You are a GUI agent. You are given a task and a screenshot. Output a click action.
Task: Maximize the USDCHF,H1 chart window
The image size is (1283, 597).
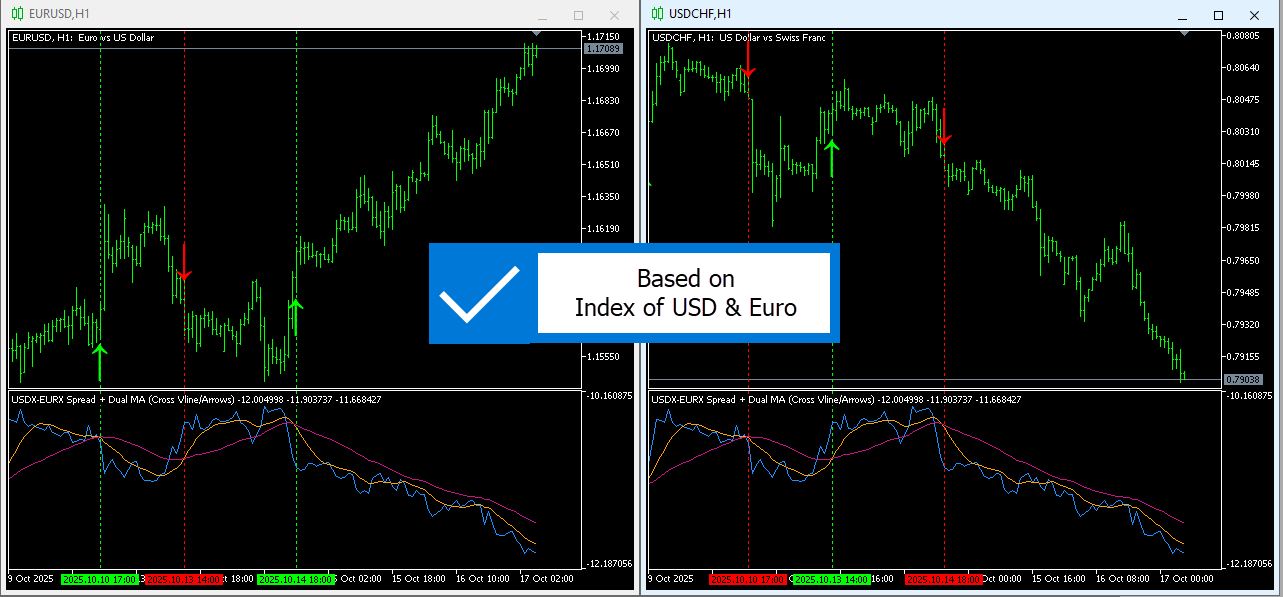[1218, 15]
